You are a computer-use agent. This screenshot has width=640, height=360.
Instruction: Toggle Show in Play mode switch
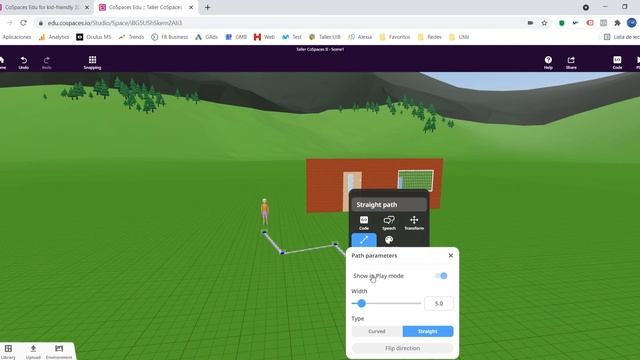[x=441, y=276]
